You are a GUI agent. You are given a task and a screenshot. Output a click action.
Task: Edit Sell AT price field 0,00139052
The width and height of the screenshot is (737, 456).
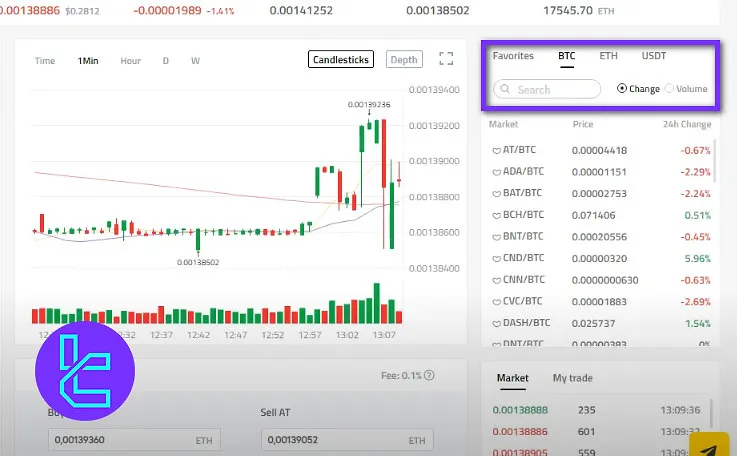[x=347, y=440]
